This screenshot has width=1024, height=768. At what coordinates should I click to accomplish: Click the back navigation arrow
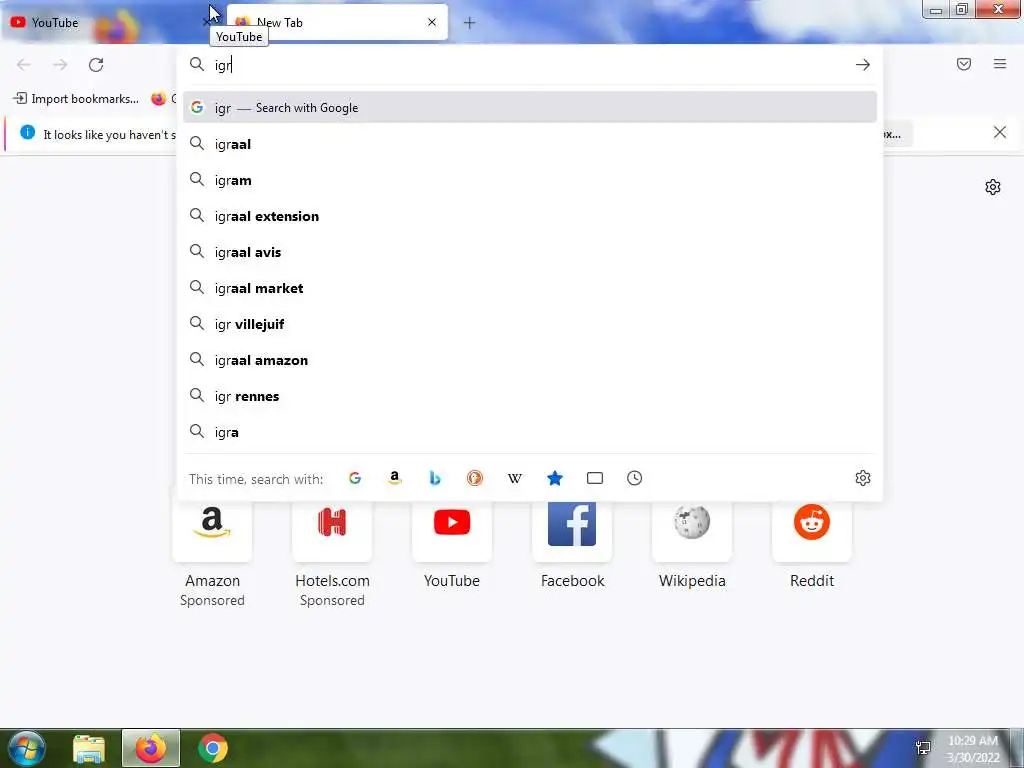pyautogui.click(x=24, y=65)
